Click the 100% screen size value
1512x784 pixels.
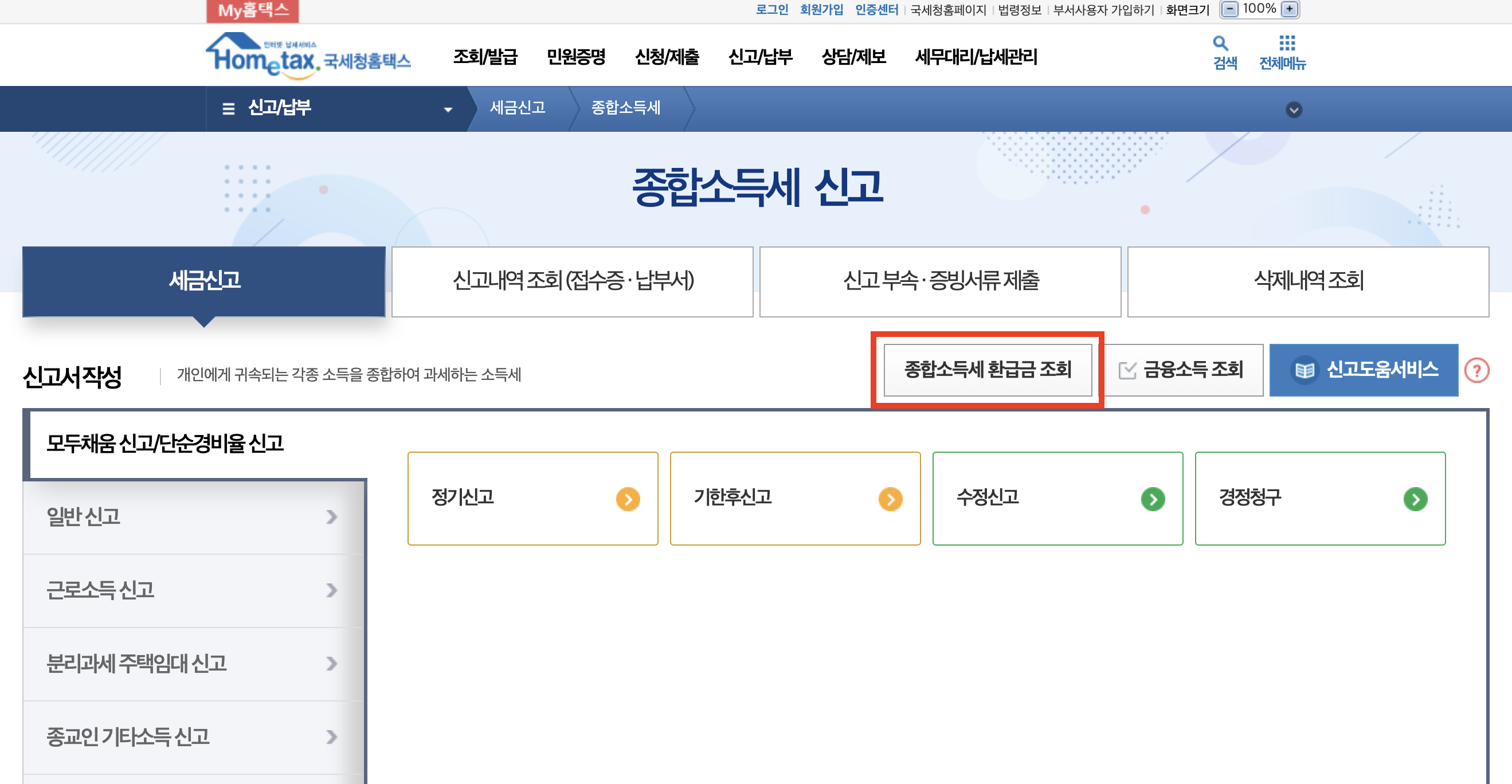pos(1259,9)
